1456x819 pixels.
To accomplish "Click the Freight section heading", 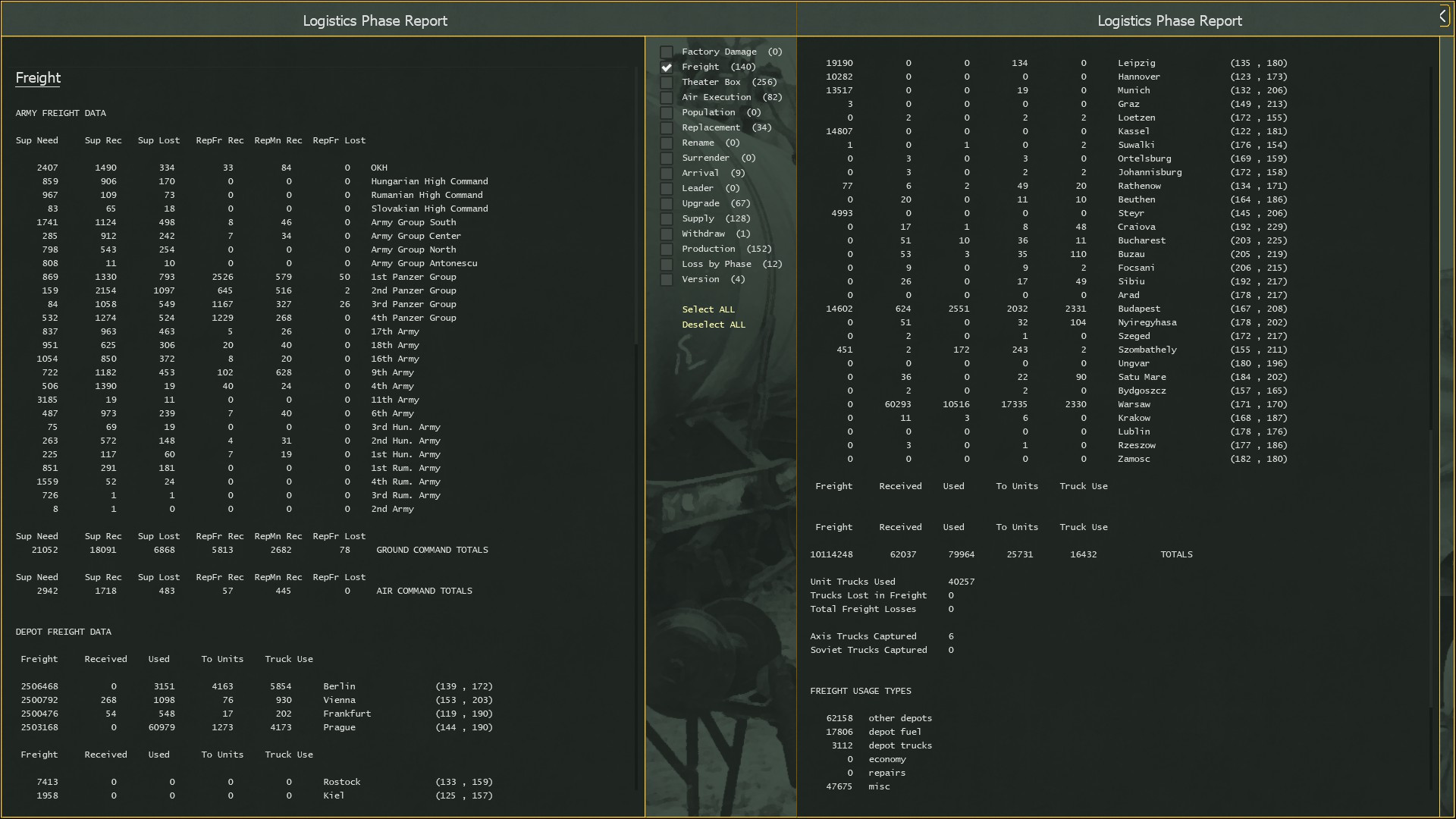I will (x=38, y=78).
